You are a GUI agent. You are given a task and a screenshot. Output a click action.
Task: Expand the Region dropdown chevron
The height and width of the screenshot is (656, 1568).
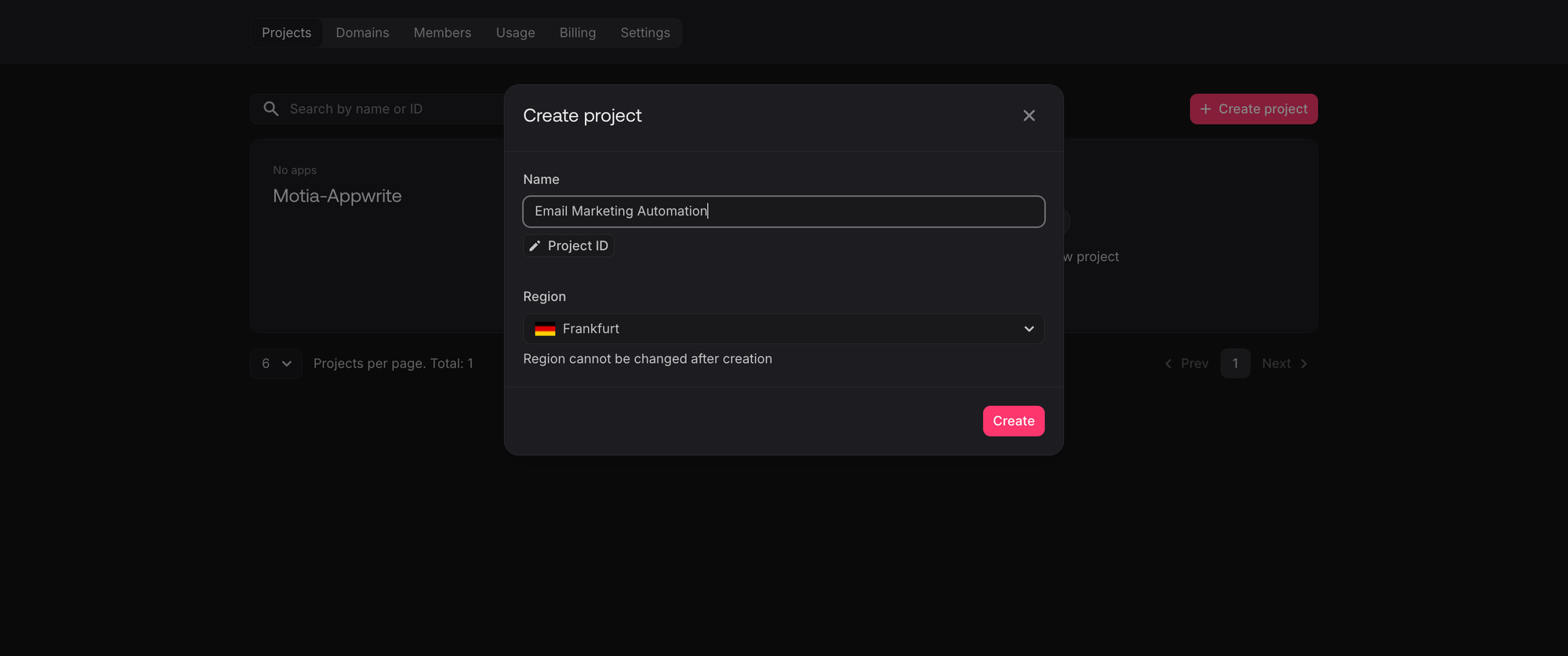(1029, 329)
